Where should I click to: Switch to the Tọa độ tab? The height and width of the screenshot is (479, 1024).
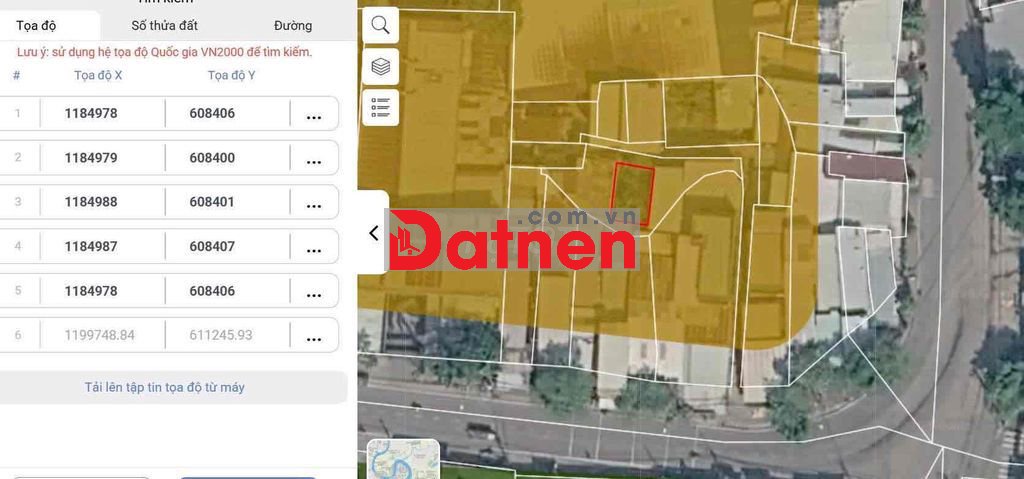(x=36, y=25)
